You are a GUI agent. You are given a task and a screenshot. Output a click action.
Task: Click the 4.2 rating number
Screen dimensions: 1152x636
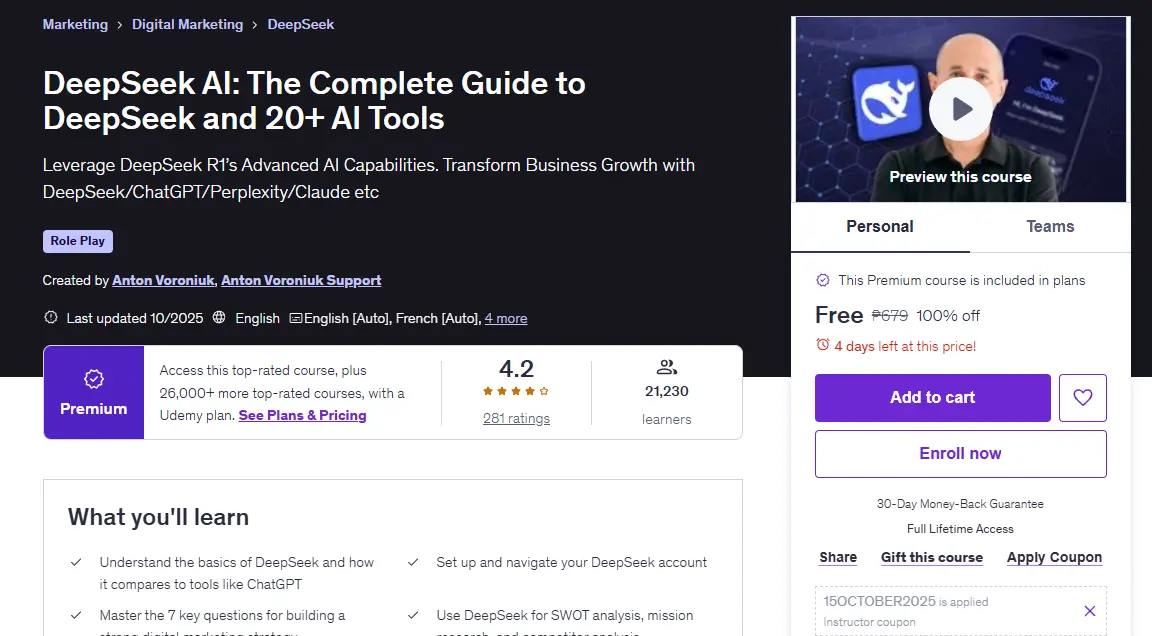[x=516, y=368]
